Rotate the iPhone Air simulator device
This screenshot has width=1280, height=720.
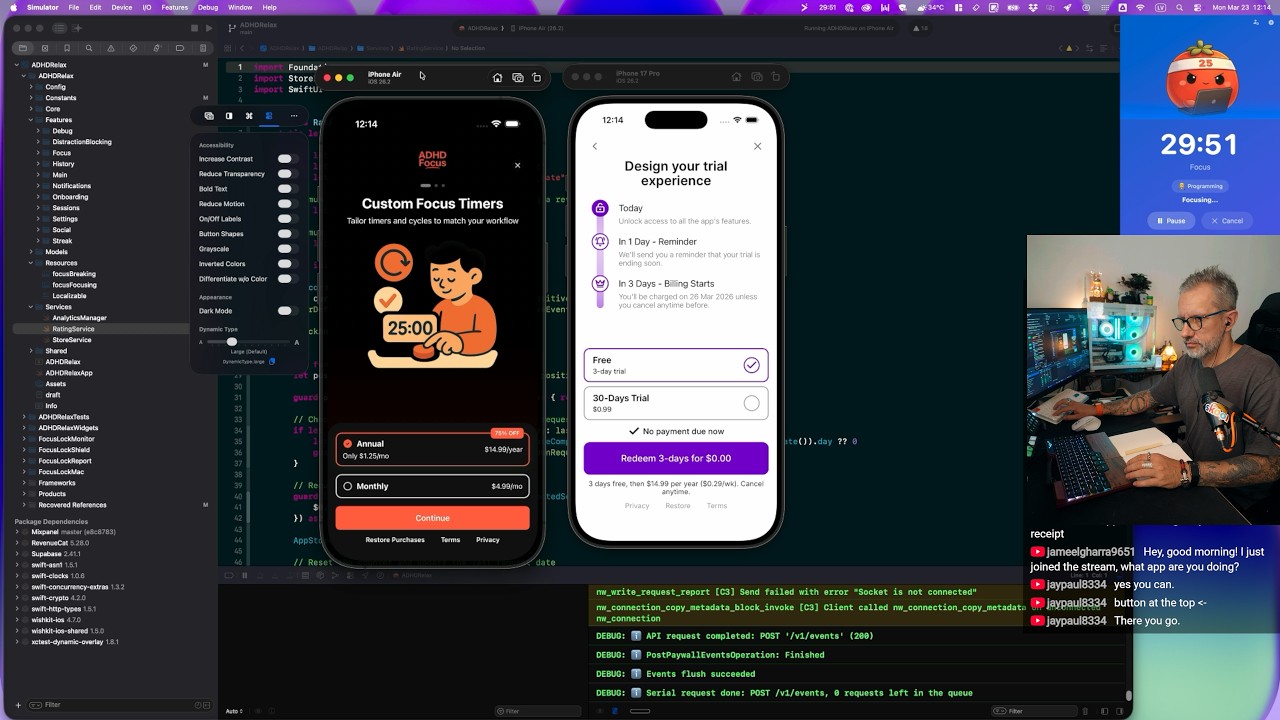pyautogui.click(x=537, y=78)
